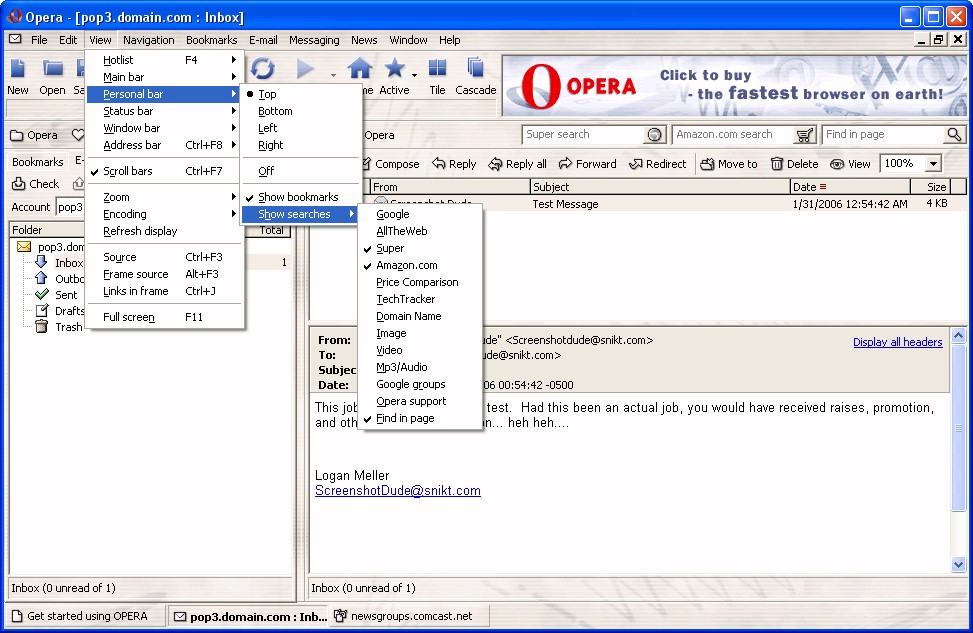Open the 100% zoom dropdown

coord(933,164)
